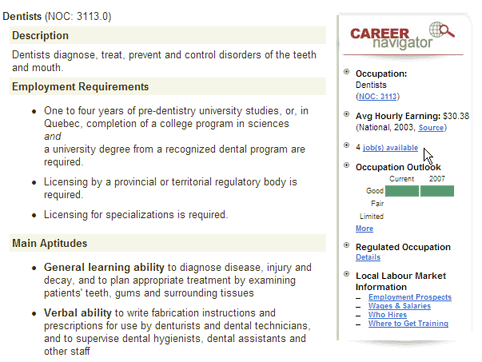The height and width of the screenshot is (362, 482).
Task: Open the job(s) available link
Action: click(390, 148)
